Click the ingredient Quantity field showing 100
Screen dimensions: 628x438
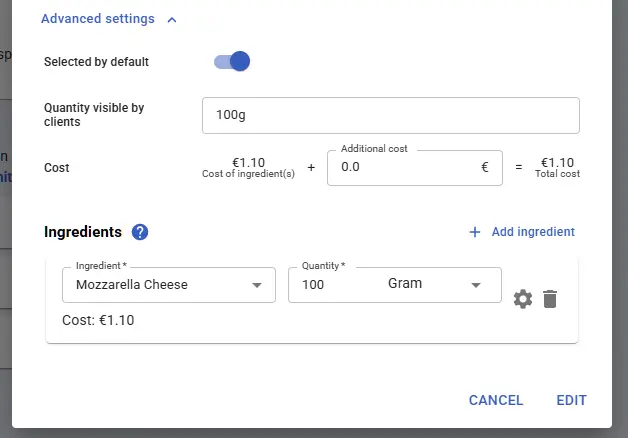click(330, 285)
